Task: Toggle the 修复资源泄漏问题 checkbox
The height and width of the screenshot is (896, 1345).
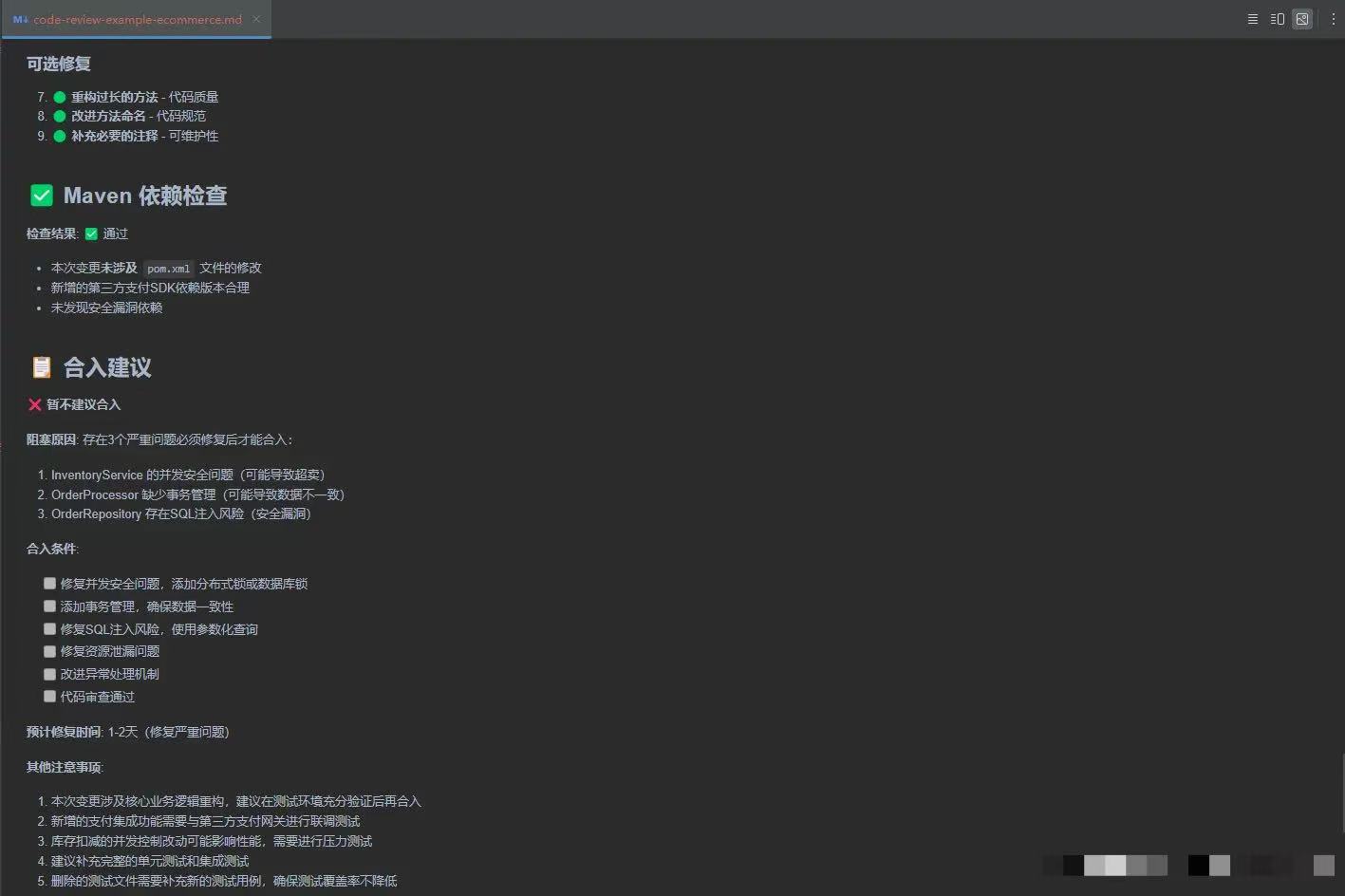Action: click(49, 651)
